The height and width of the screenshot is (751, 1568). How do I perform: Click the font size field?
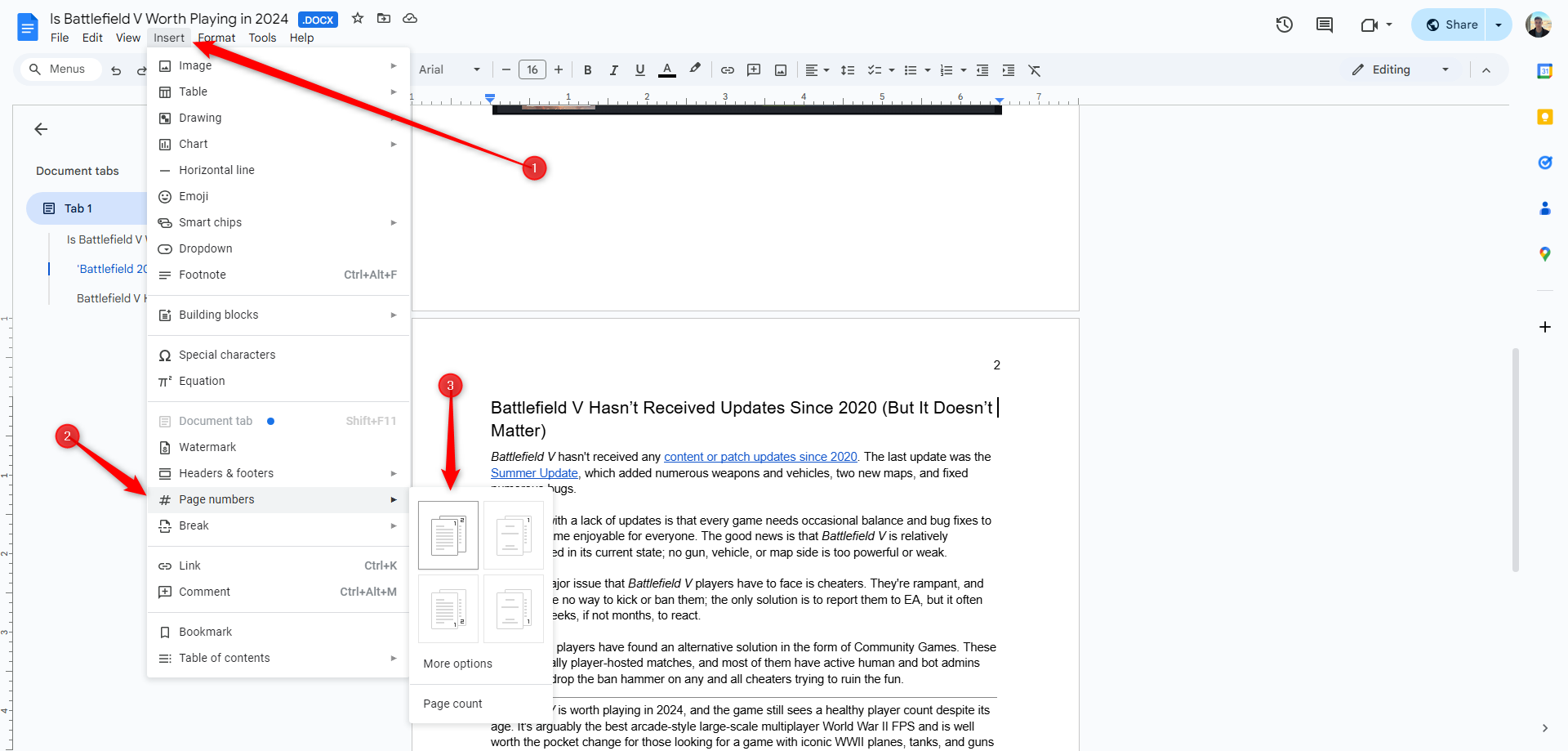[532, 69]
